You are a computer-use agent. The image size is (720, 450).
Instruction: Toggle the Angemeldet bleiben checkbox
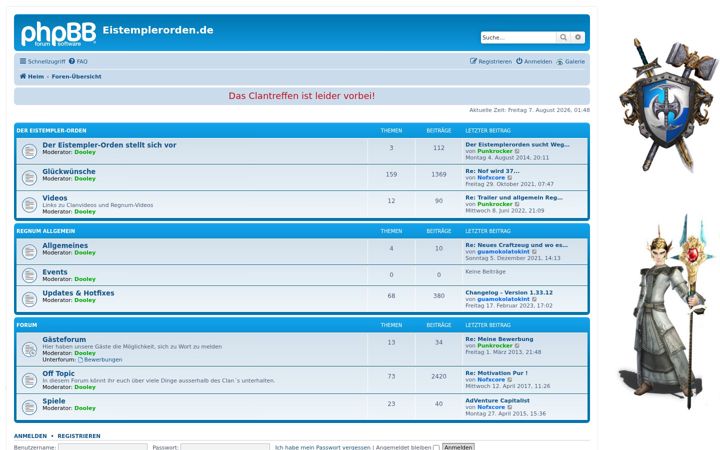pos(436,448)
